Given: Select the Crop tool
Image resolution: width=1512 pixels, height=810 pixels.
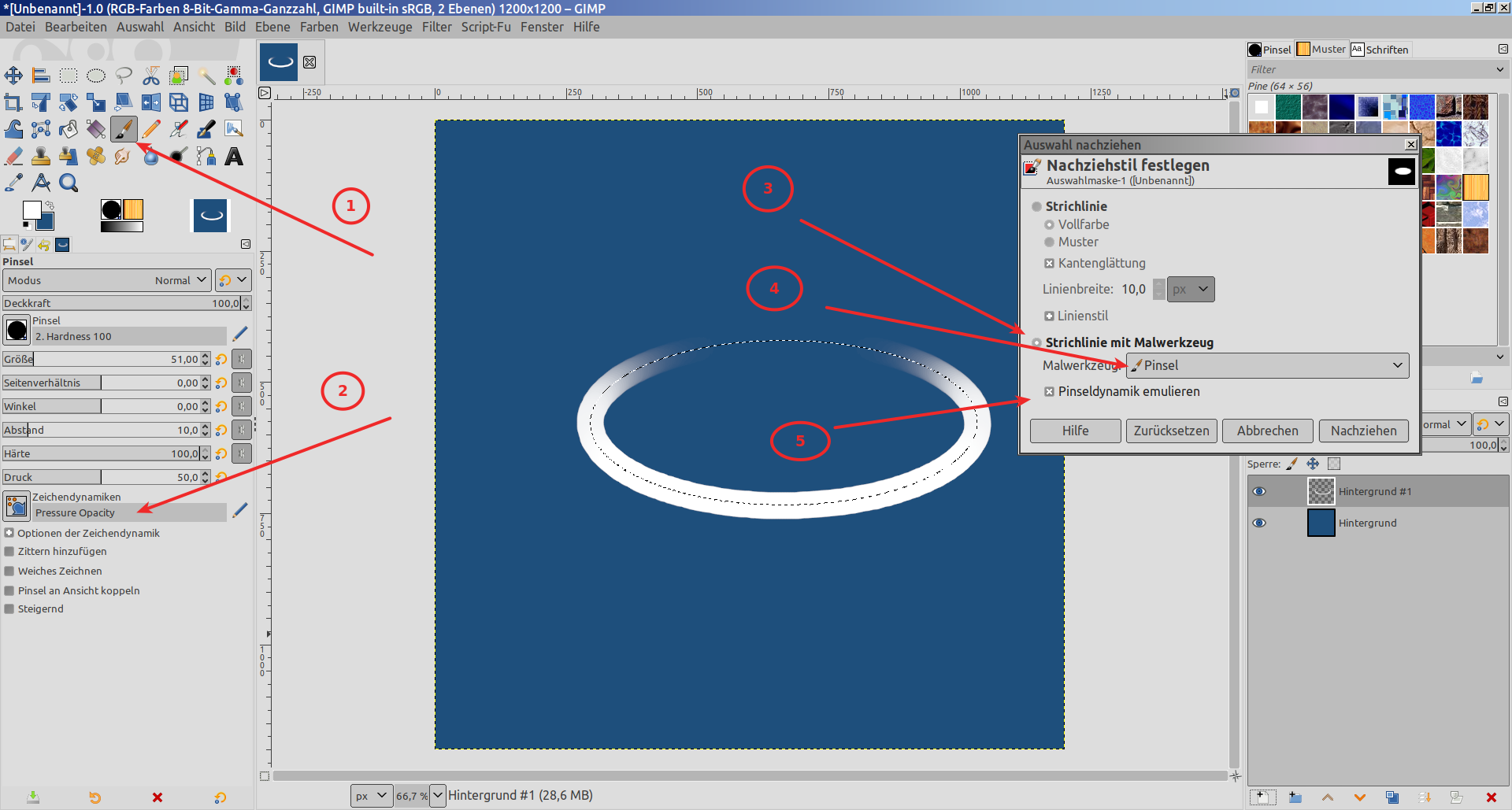Looking at the screenshot, I should pos(13,102).
